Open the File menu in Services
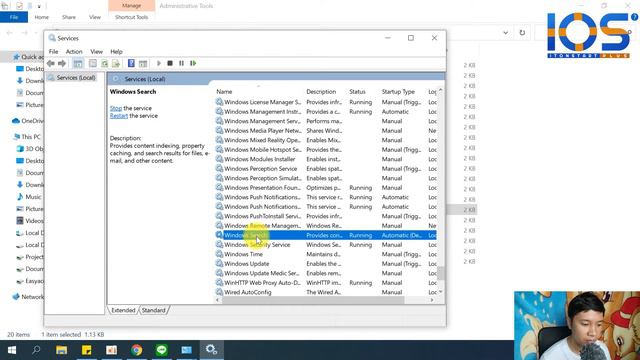 pyautogui.click(x=53, y=51)
